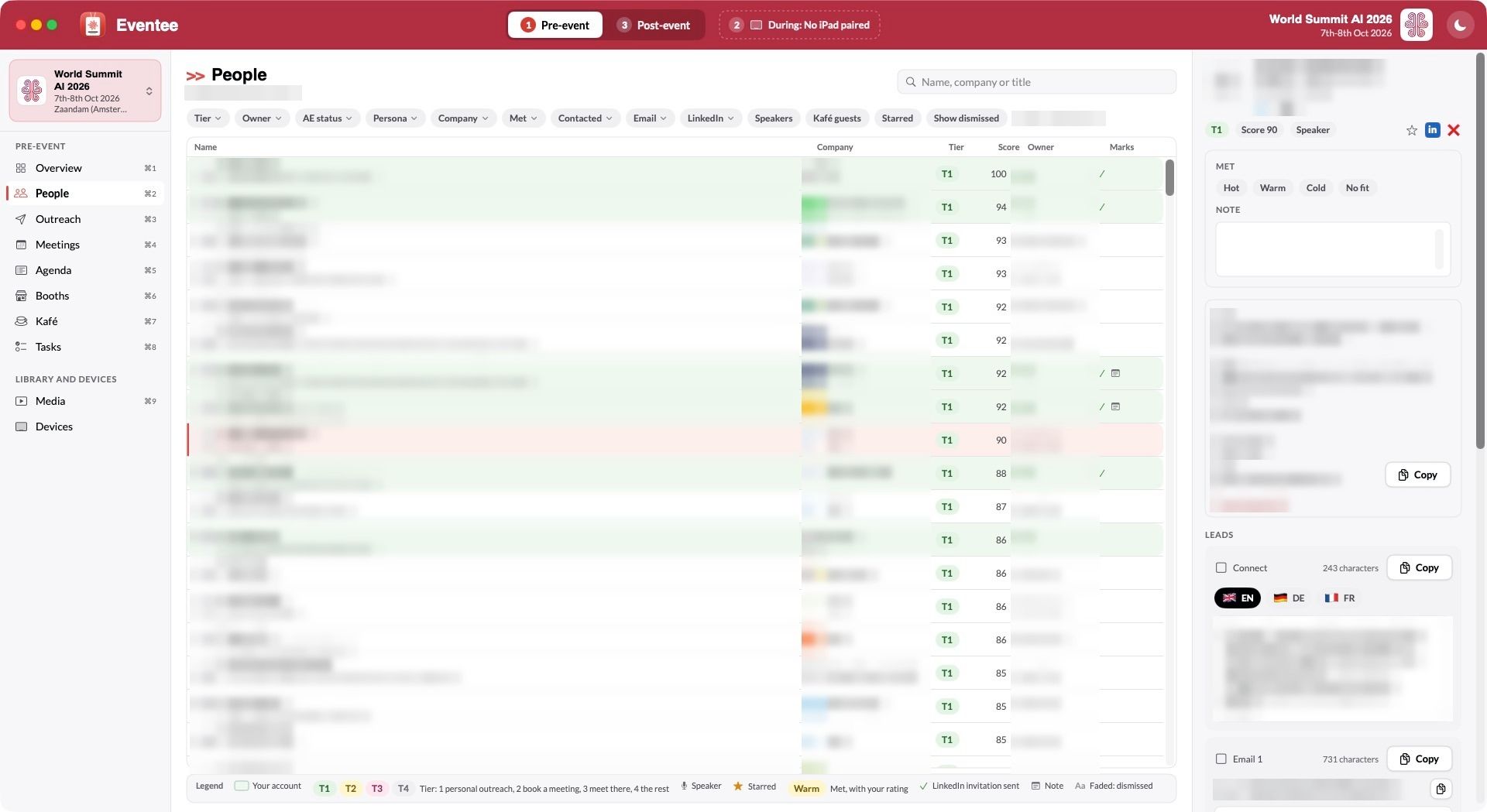Star the selected person

click(x=1411, y=130)
